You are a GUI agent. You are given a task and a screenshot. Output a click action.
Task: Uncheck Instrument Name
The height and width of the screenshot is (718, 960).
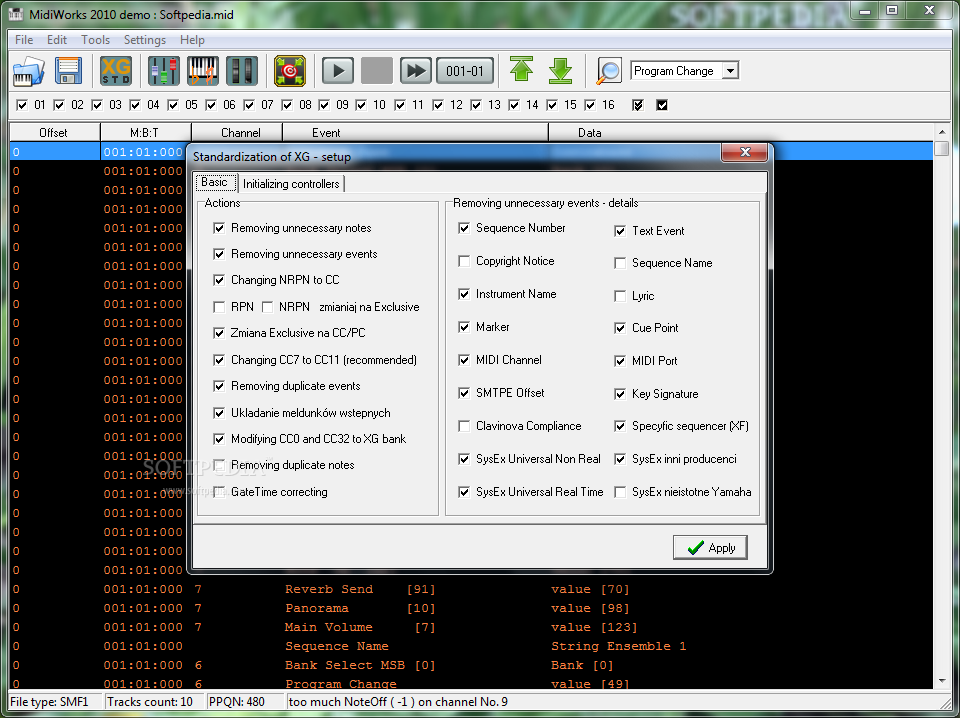464,294
